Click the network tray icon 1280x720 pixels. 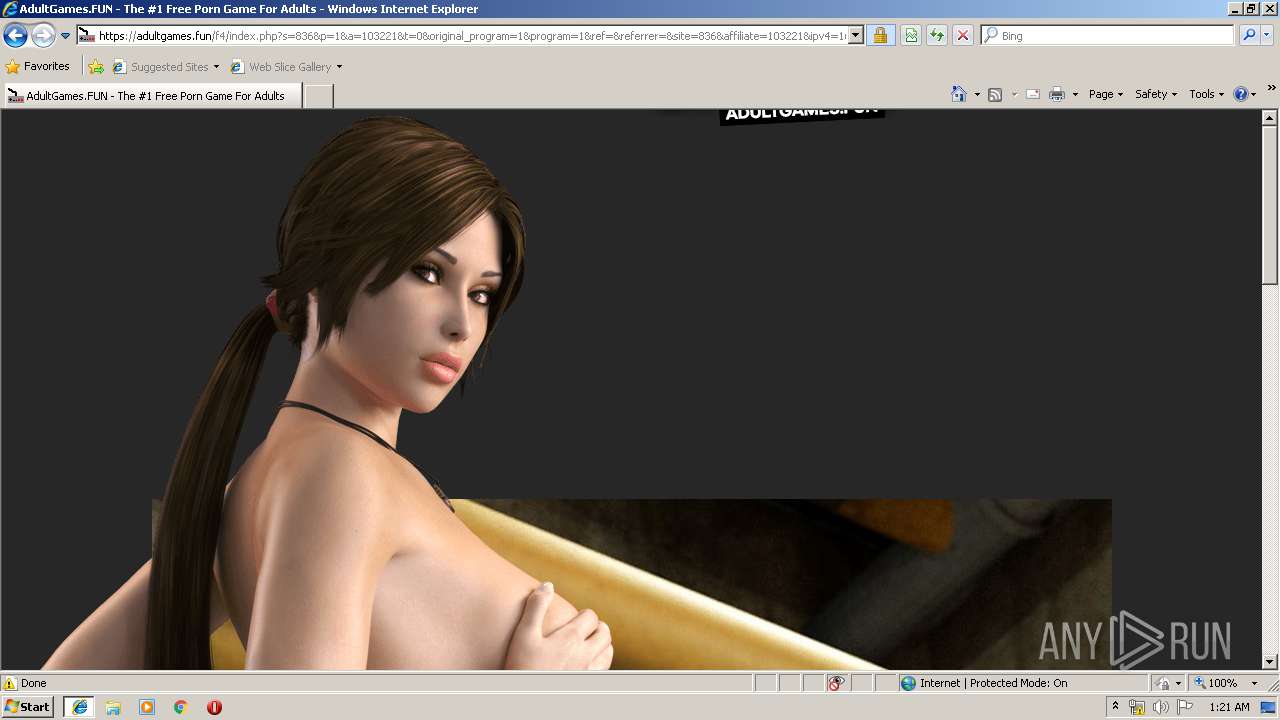[1137, 707]
